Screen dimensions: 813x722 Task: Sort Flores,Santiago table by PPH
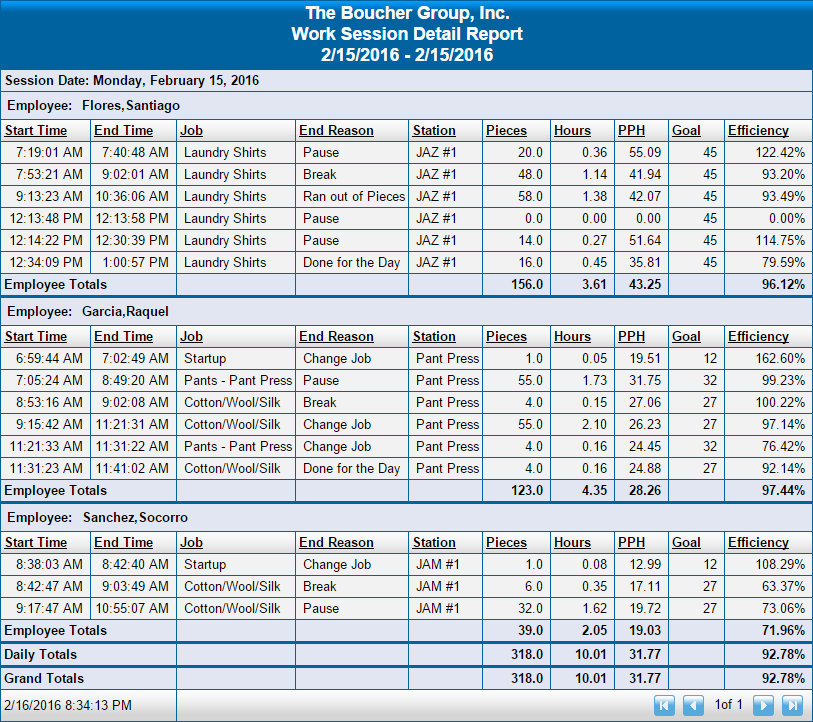point(632,131)
